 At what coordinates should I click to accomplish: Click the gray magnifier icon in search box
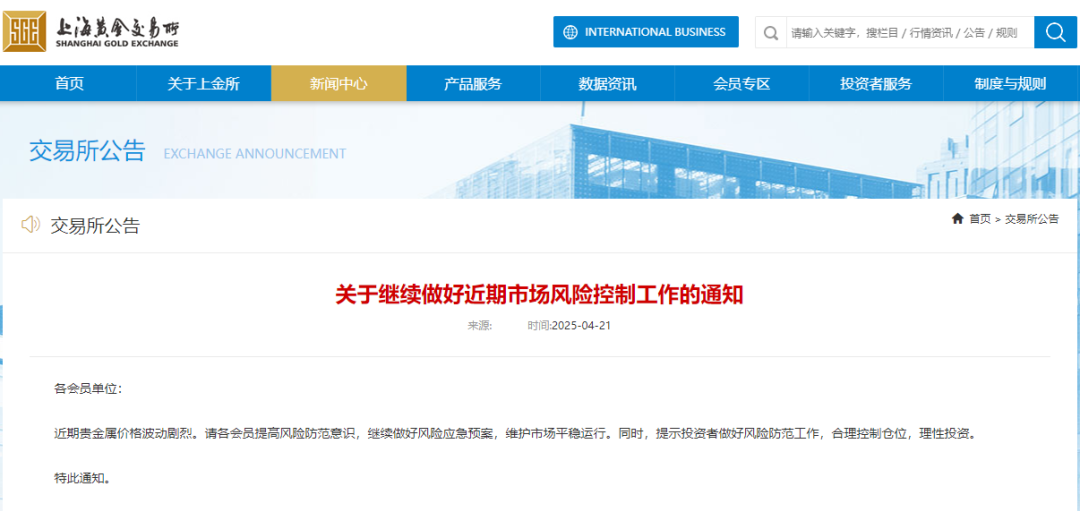tap(771, 32)
